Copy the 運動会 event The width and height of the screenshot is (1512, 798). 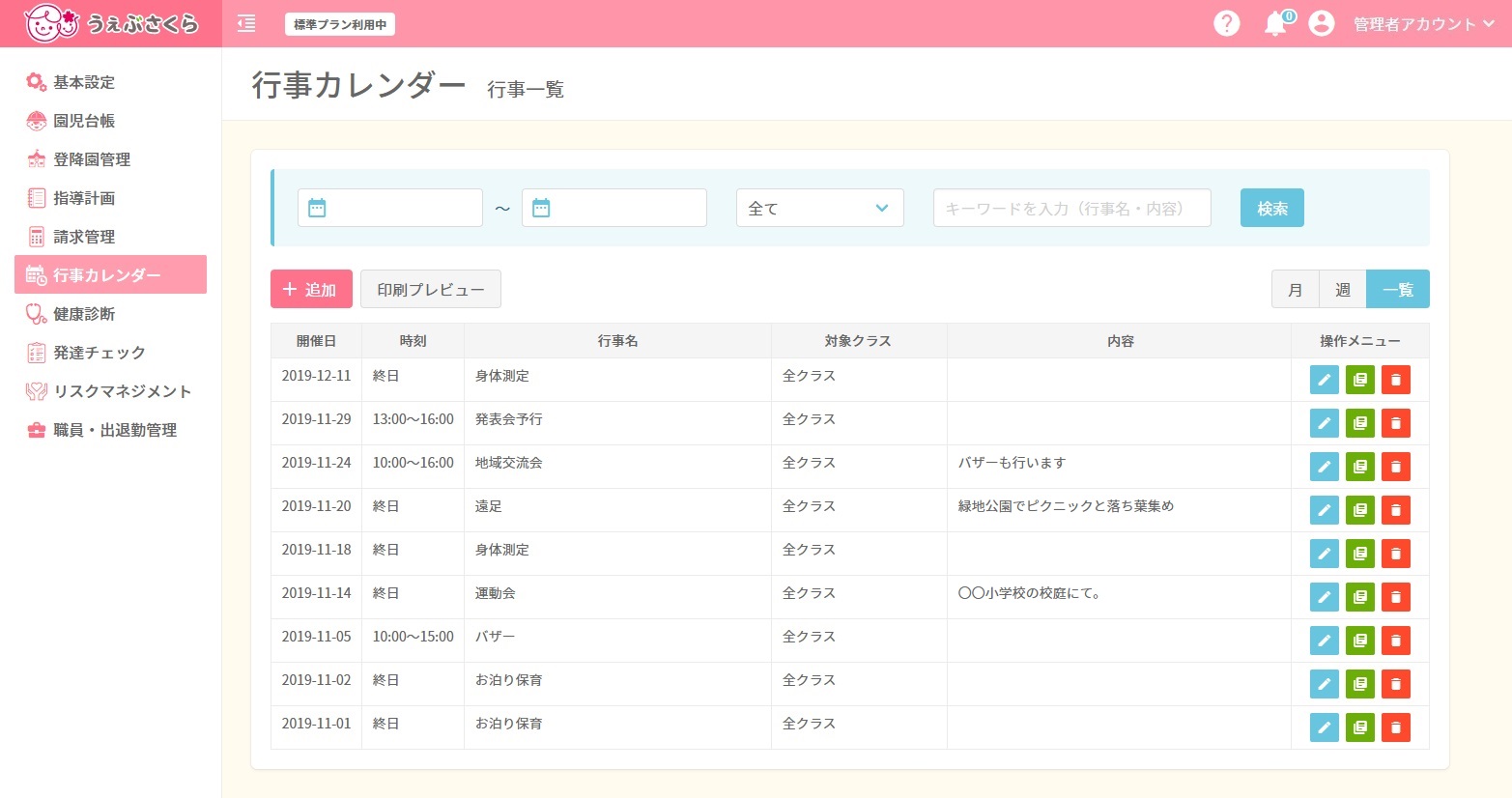click(1360, 597)
